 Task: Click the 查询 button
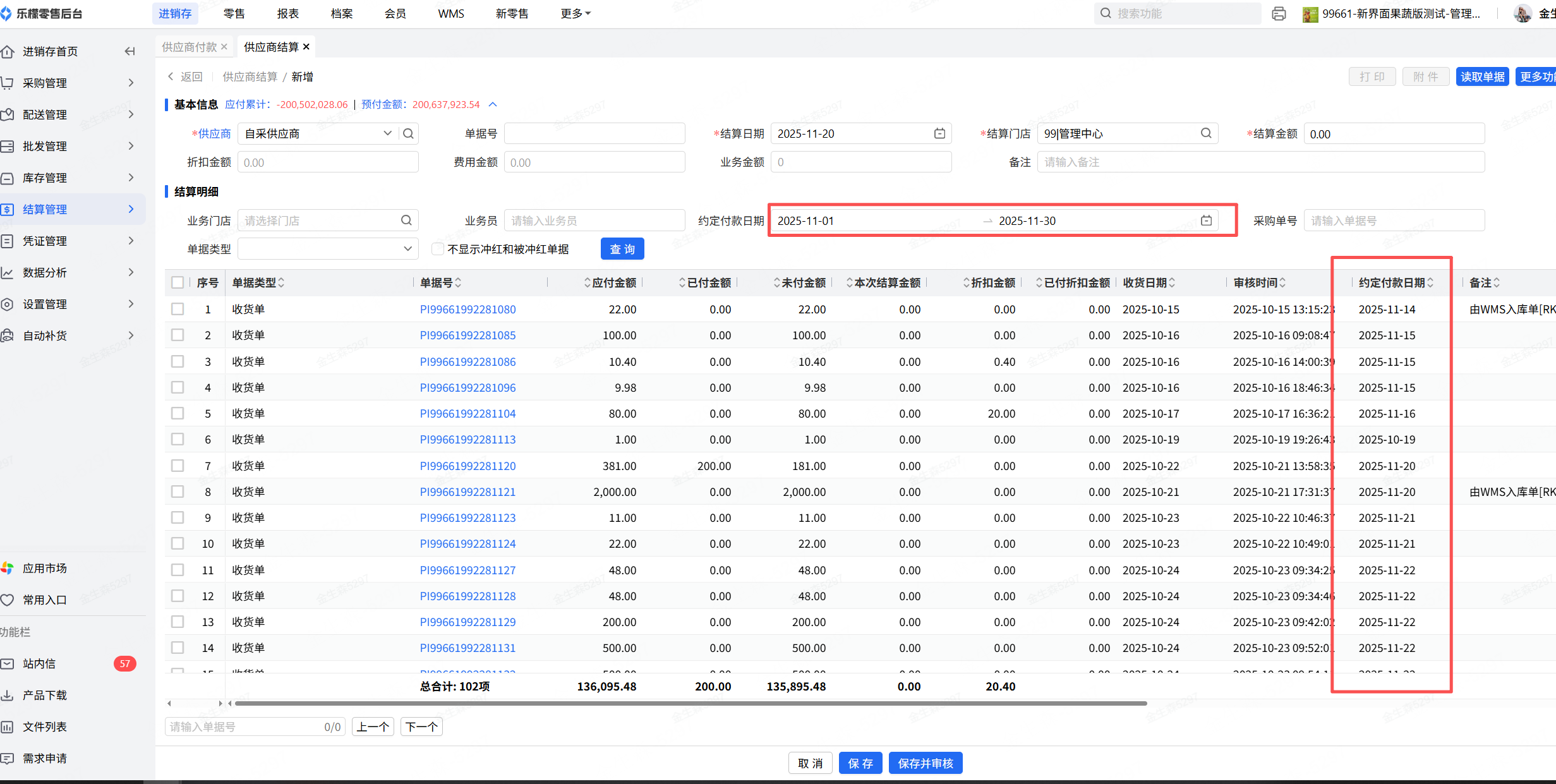point(622,249)
